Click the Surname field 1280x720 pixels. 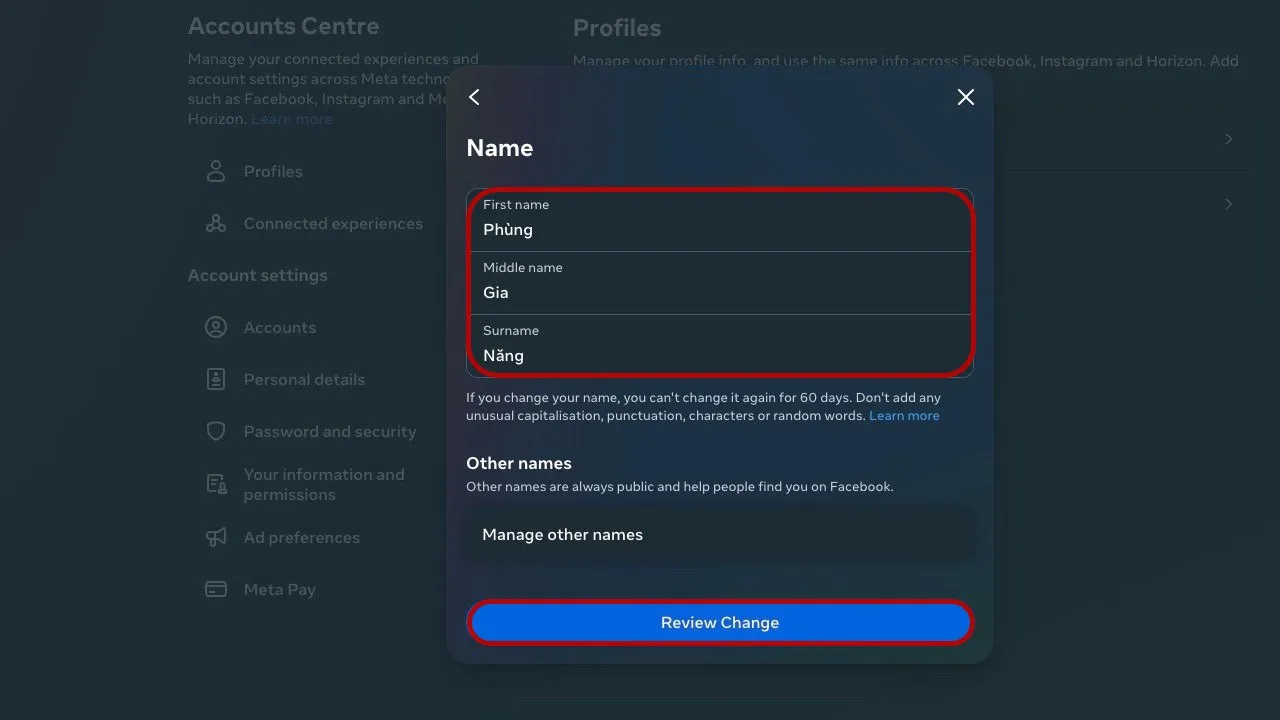pyautogui.click(x=719, y=347)
